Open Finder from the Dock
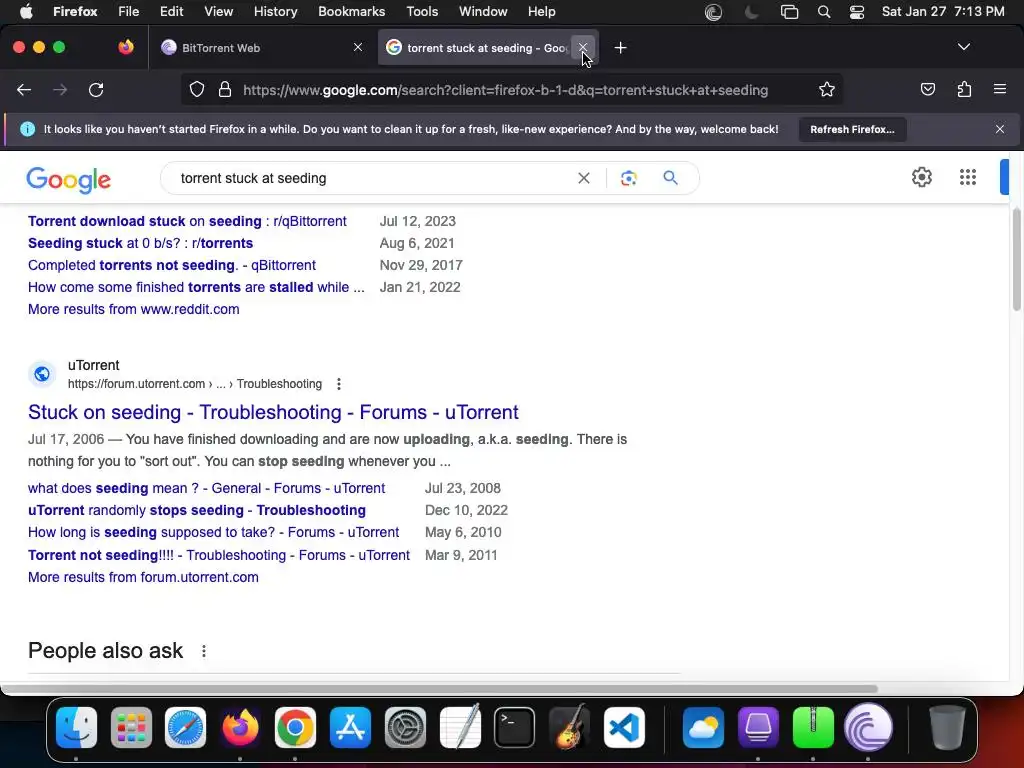Image resolution: width=1024 pixels, height=768 pixels. [x=76, y=727]
